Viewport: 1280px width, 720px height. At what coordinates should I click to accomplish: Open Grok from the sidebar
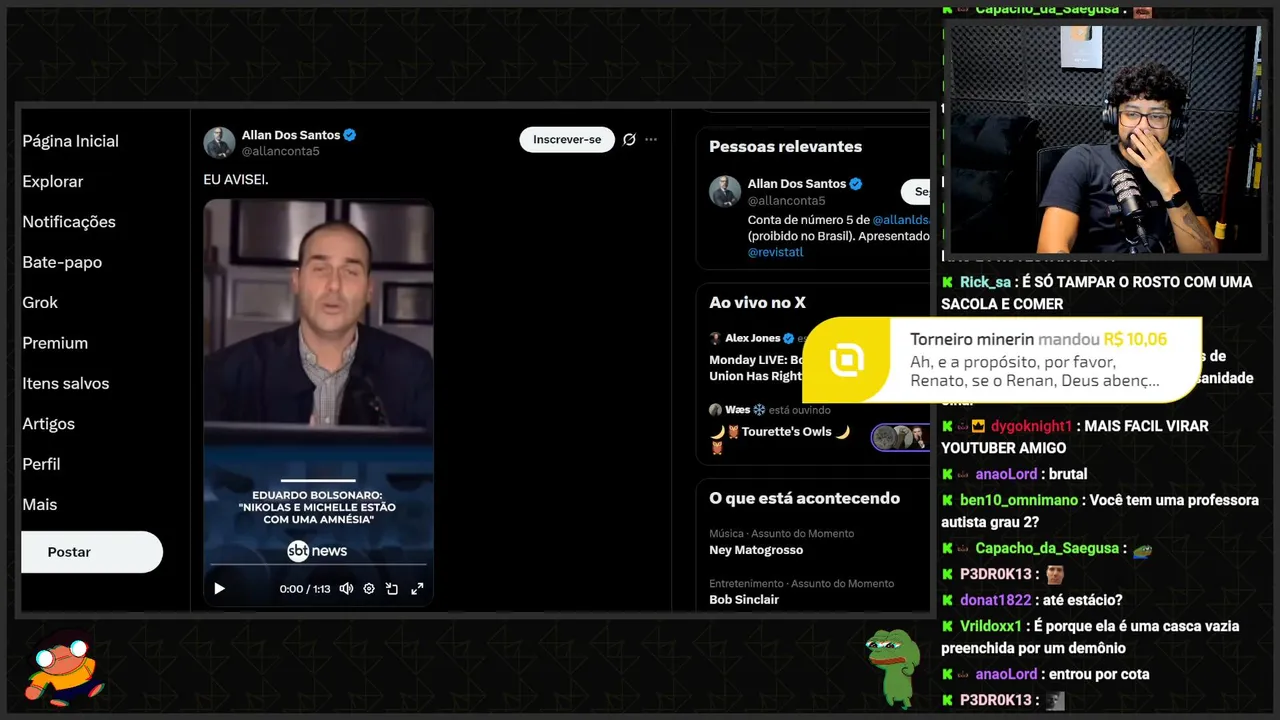pos(40,303)
